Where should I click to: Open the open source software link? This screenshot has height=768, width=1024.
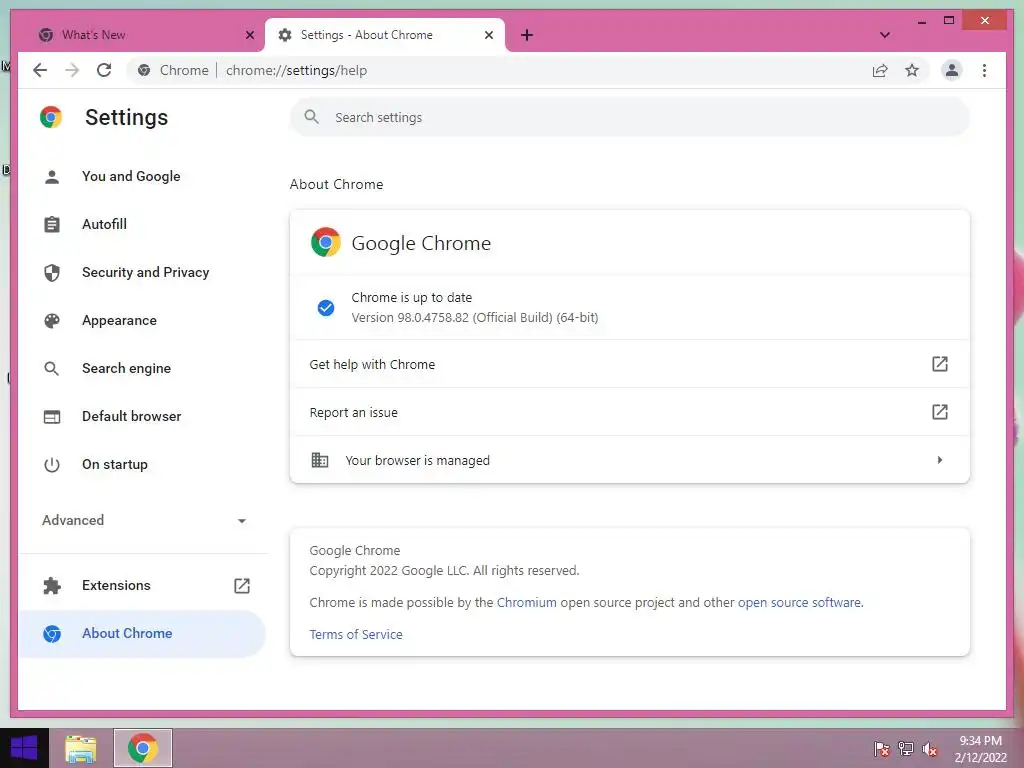point(799,603)
